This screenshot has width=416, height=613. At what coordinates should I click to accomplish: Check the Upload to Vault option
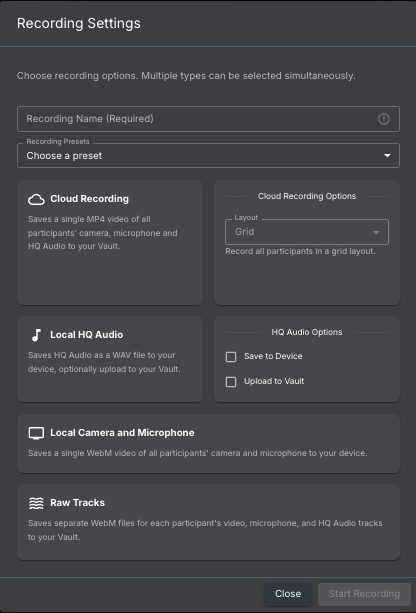[231, 382]
